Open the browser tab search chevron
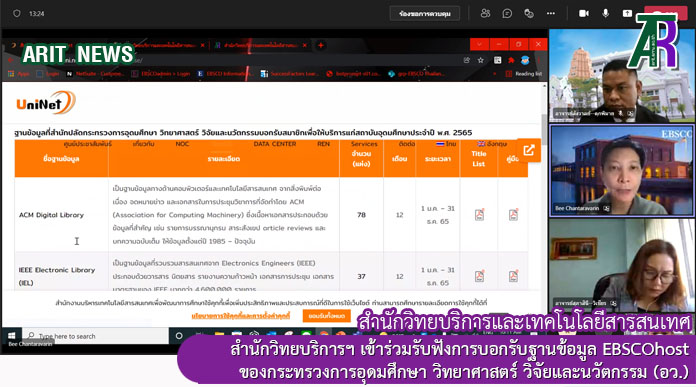 coord(479,44)
